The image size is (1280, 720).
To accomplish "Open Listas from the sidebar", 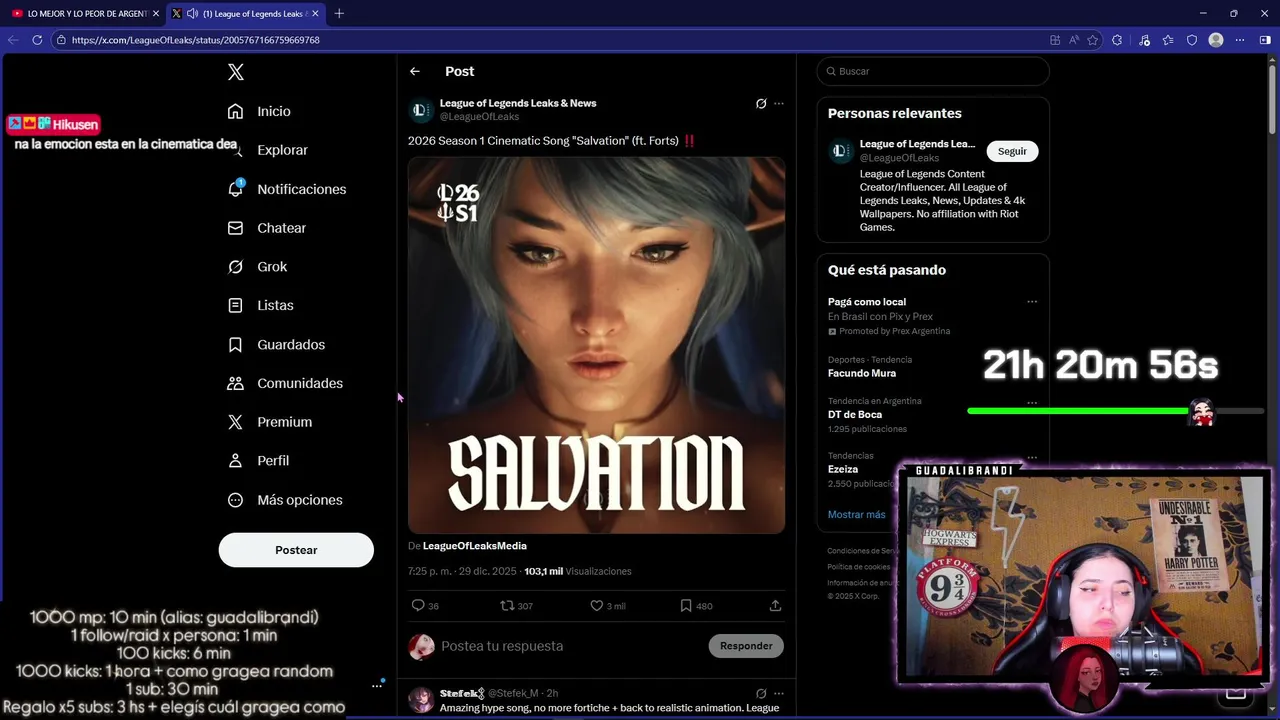I will pyautogui.click(x=261, y=305).
